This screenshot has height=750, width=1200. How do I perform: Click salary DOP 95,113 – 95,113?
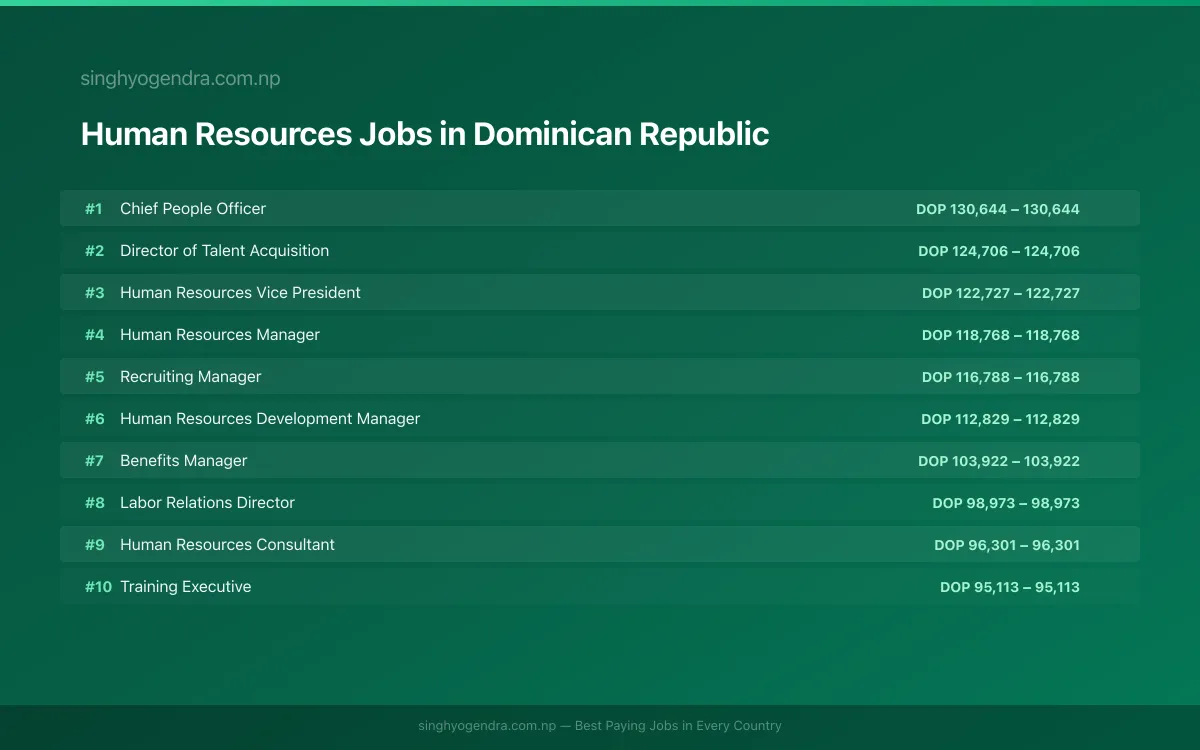(1010, 587)
